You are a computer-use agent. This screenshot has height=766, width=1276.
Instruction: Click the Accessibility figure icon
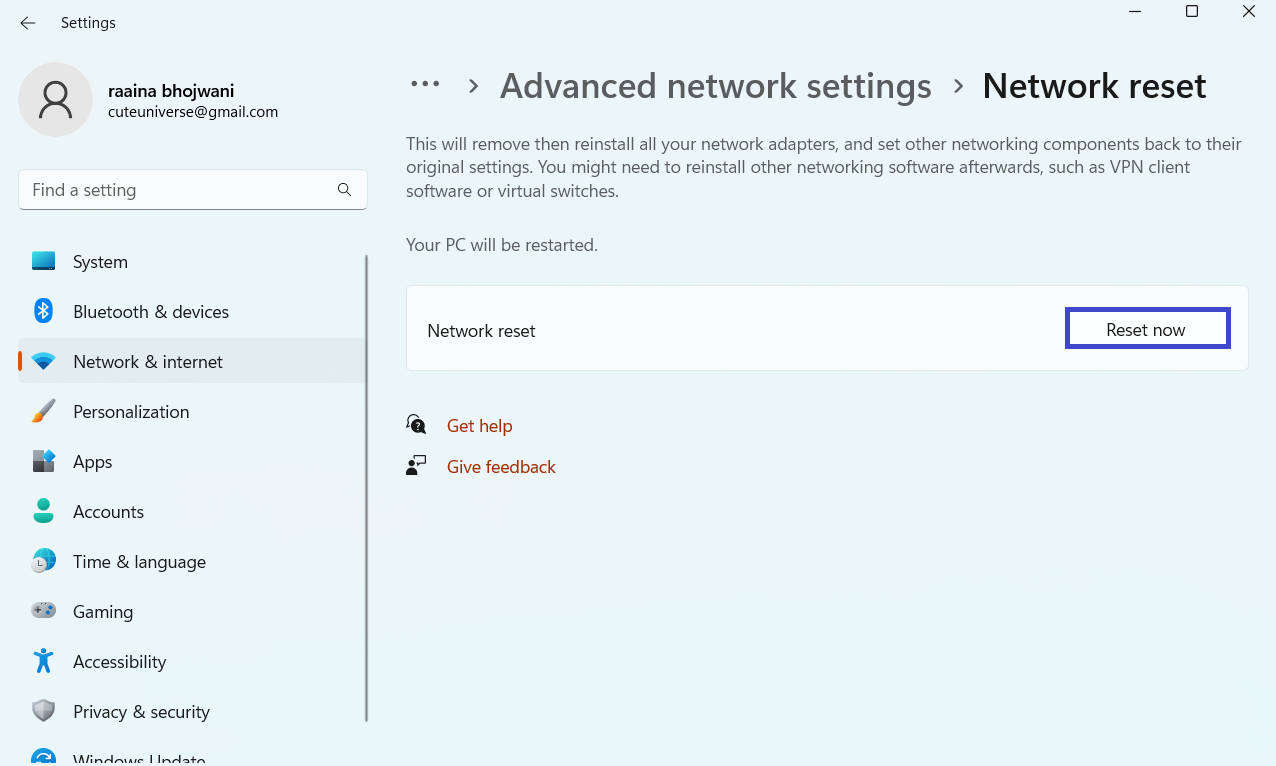[43, 661]
